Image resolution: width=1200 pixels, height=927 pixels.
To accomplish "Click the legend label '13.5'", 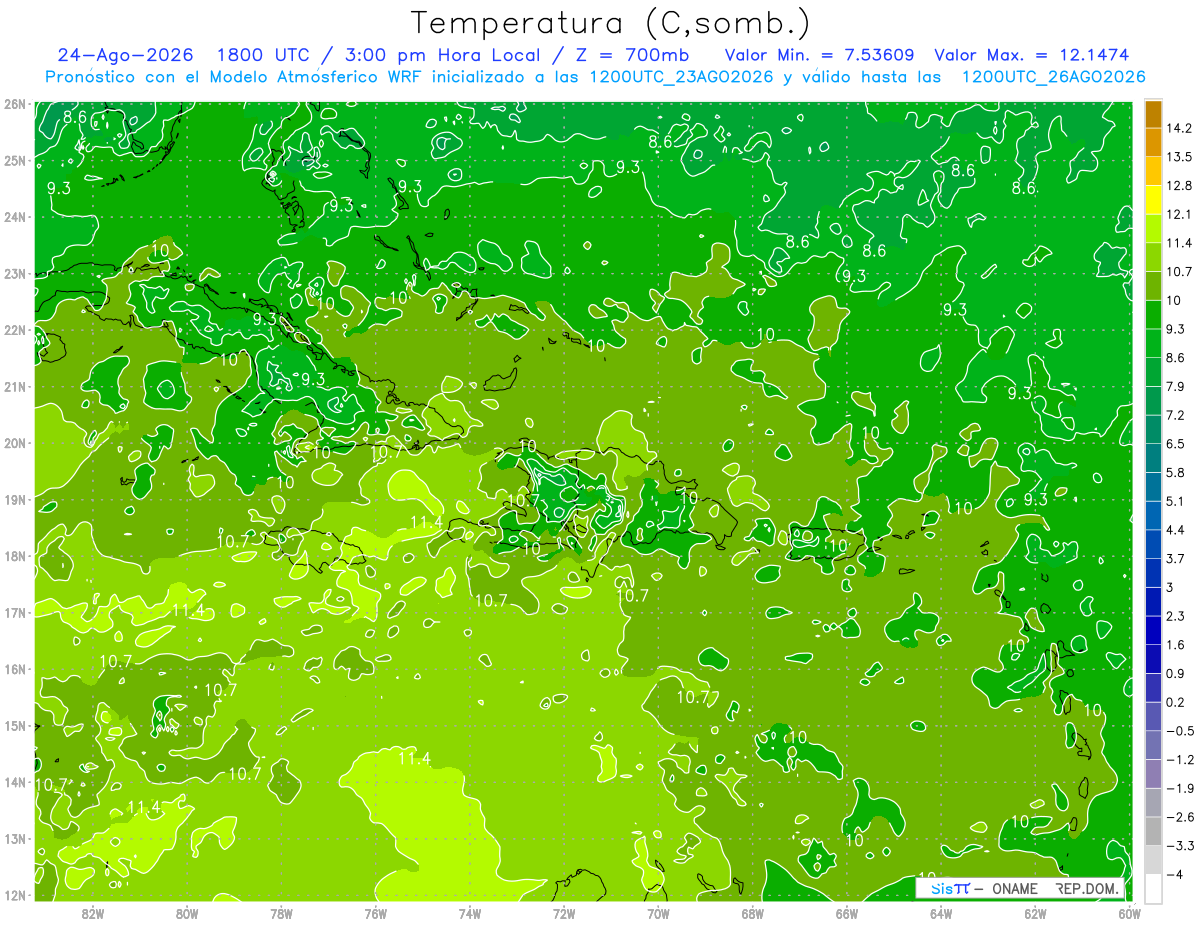I will coord(1179,157).
